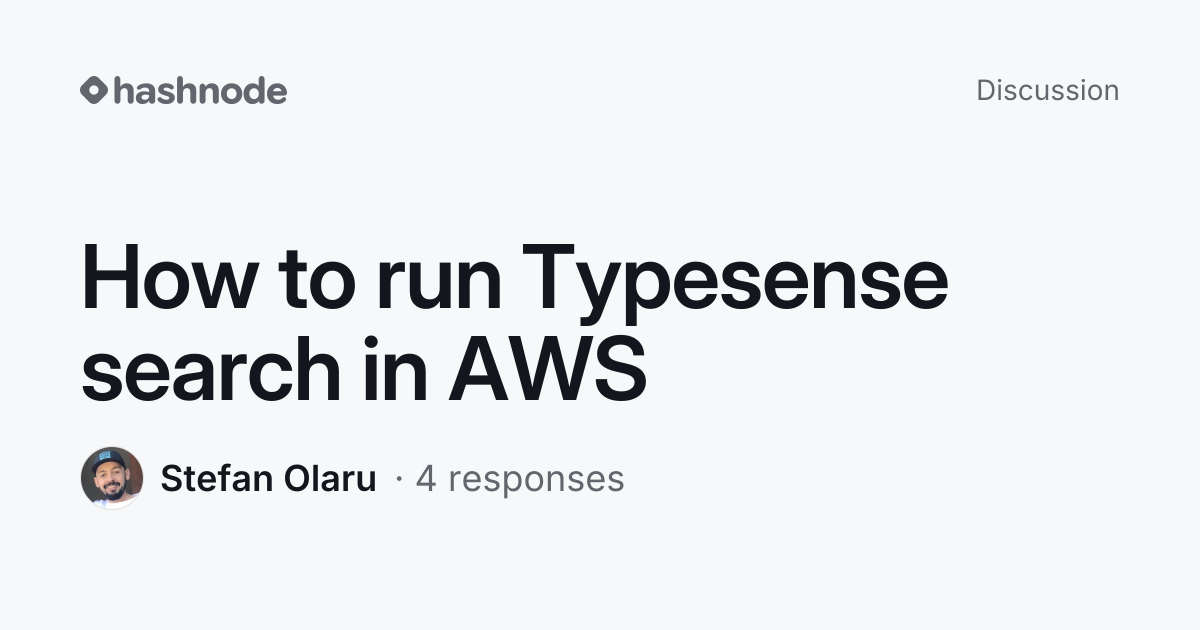Click the word 'in' before AWS

click(394, 370)
